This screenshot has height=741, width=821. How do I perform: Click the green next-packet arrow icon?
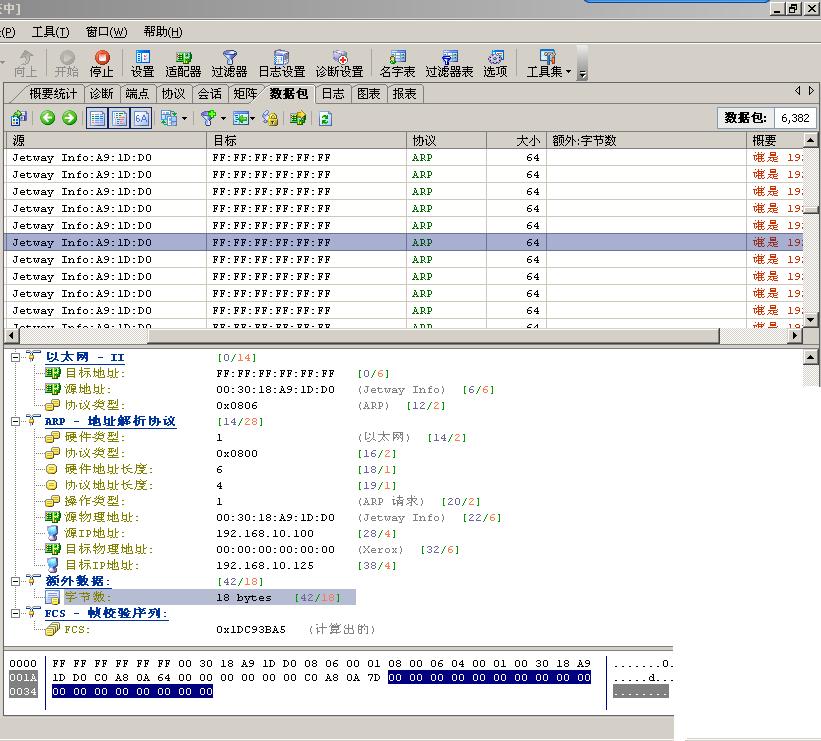point(69,118)
